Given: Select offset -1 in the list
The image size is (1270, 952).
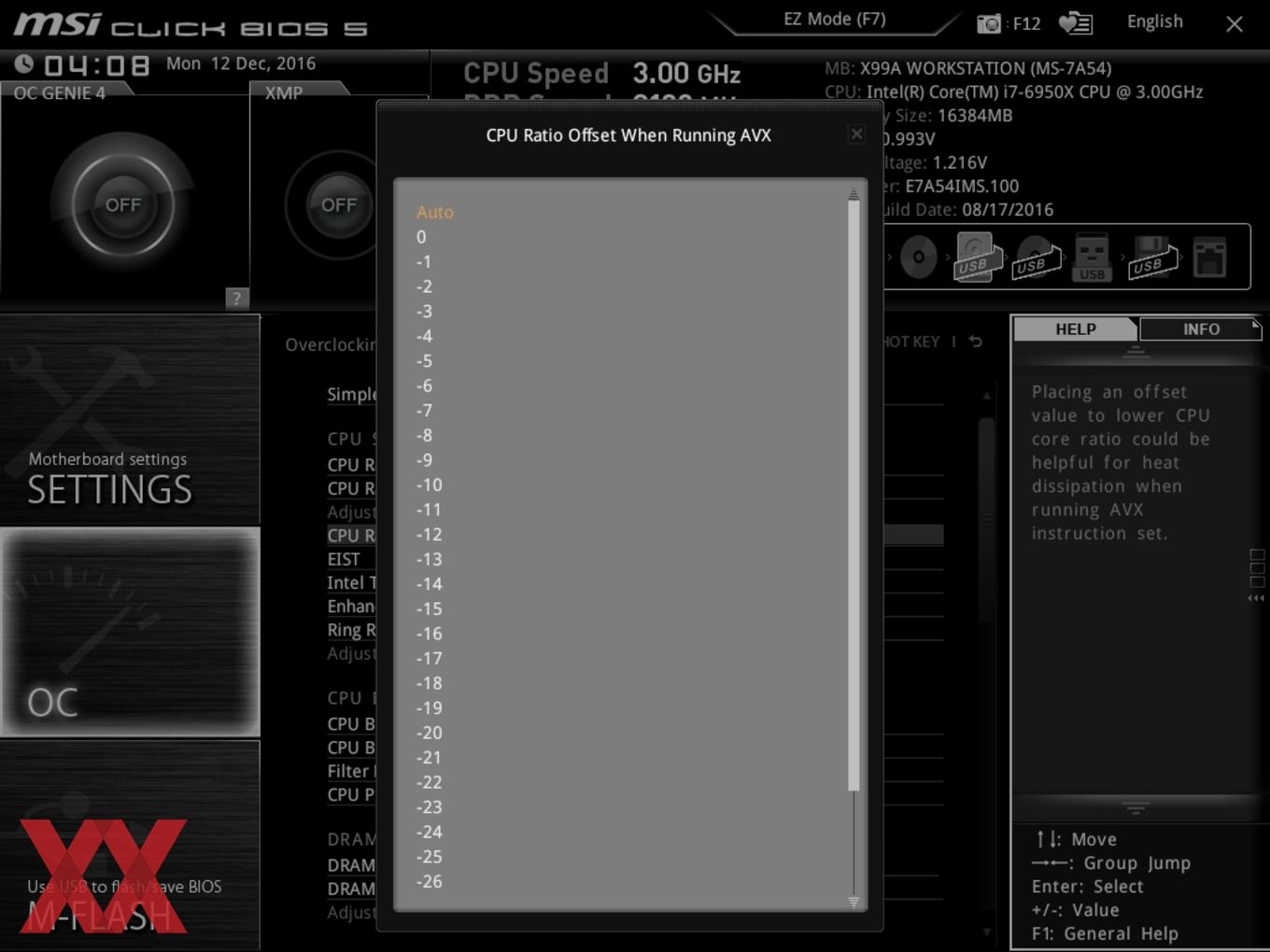Looking at the screenshot, I should 424,261.
